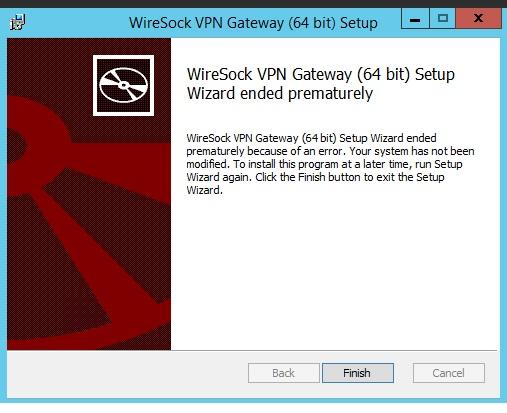Image resolution: width=507 pixels, height=413 pixels.
Task: Click the greyed-out Back button
Action: (x=284, y=373)
